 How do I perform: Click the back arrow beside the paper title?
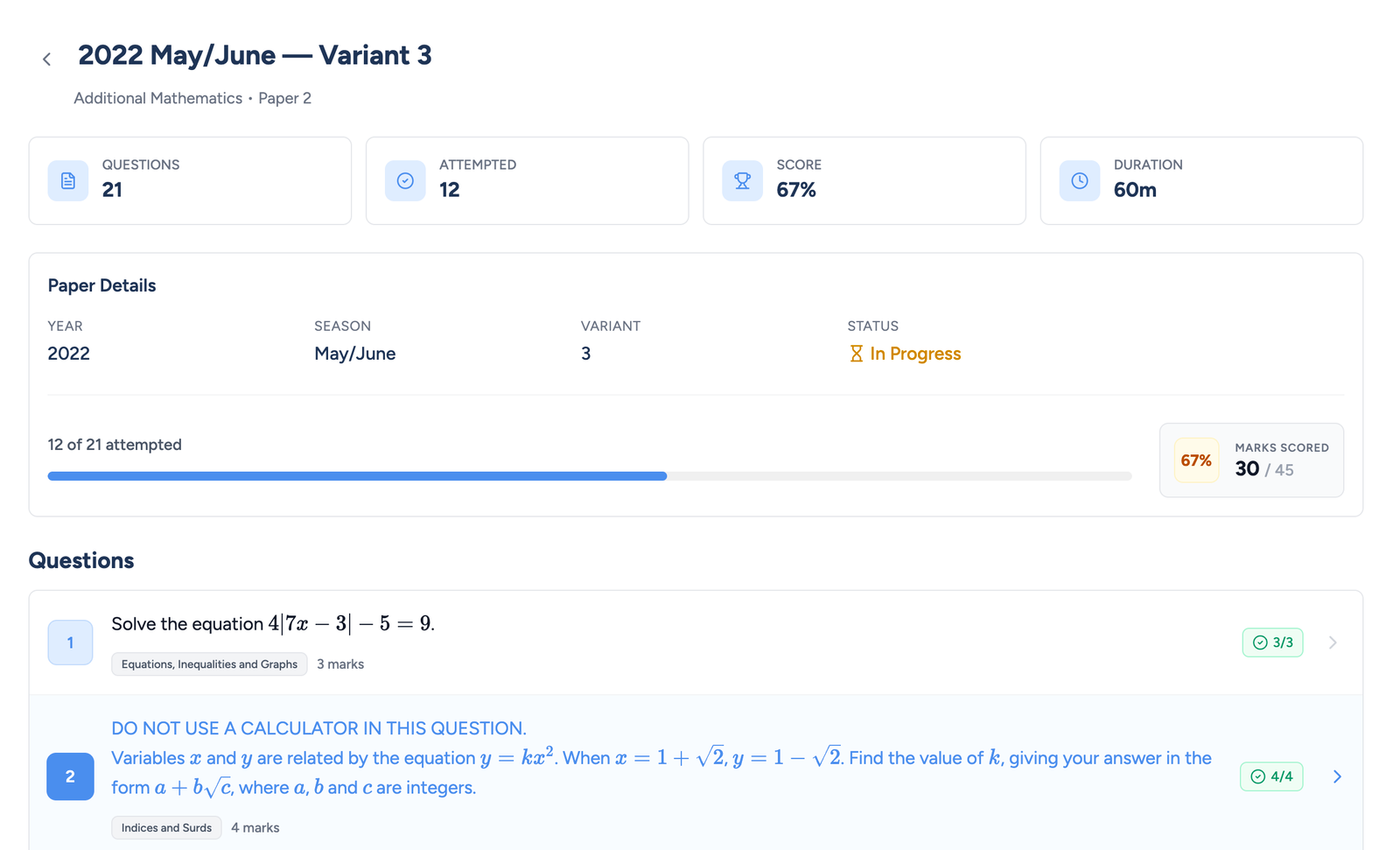pos(47,60)
